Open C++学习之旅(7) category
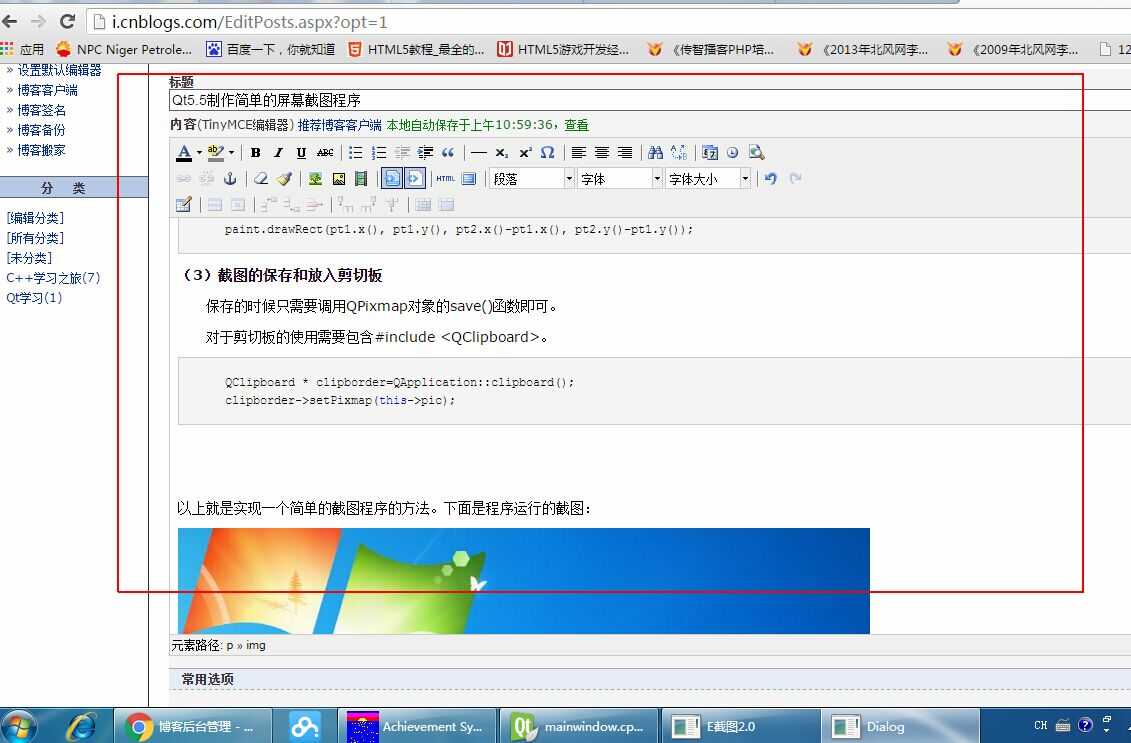 pos(53,278)
